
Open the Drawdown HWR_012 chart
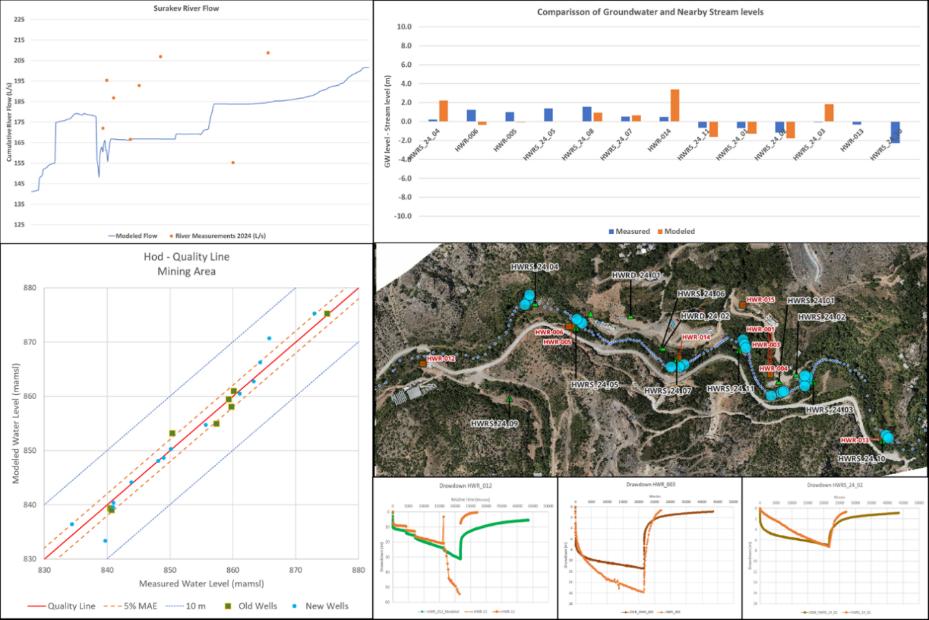[x=464, y=545]
